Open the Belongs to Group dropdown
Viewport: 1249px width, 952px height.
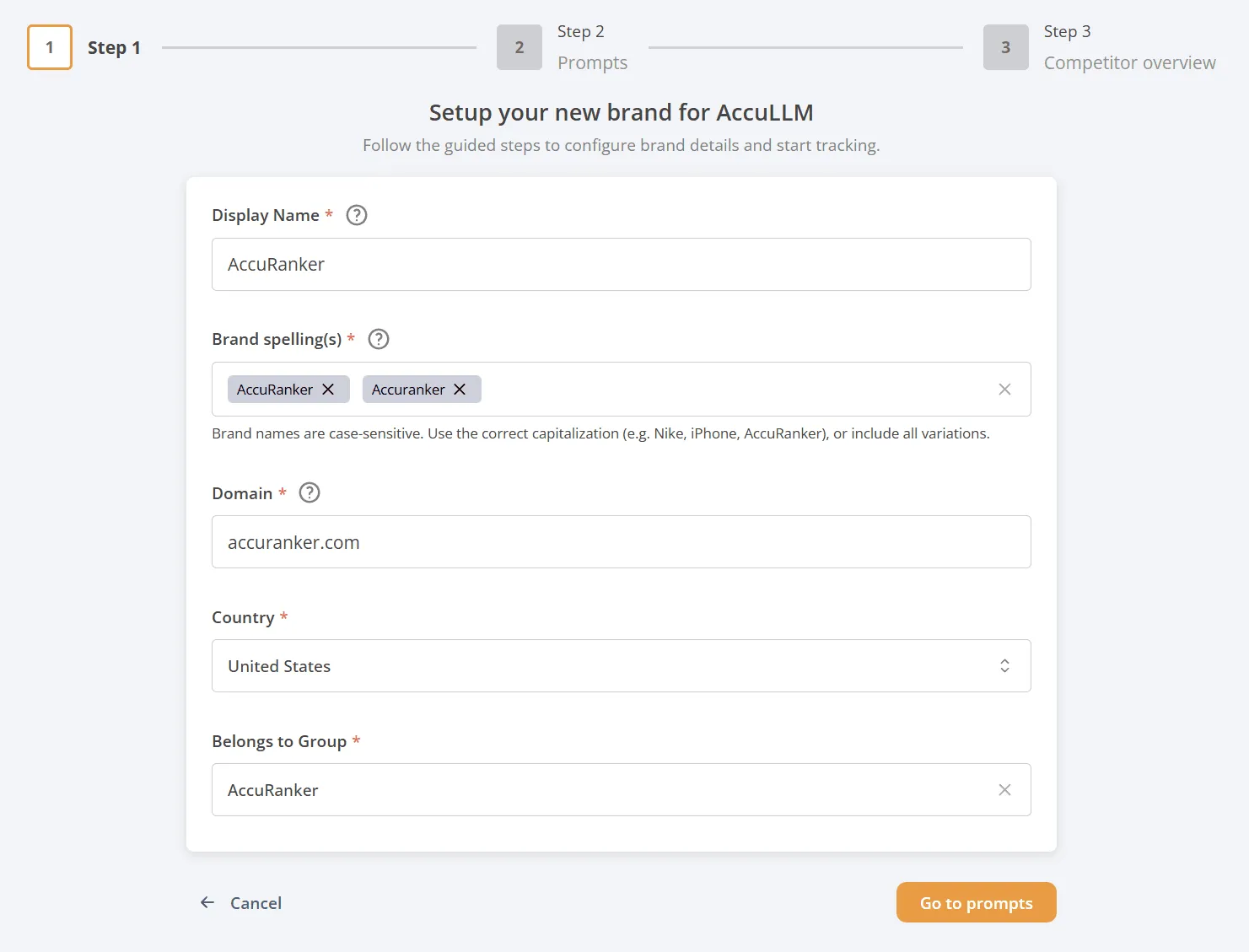coord(590,789)
